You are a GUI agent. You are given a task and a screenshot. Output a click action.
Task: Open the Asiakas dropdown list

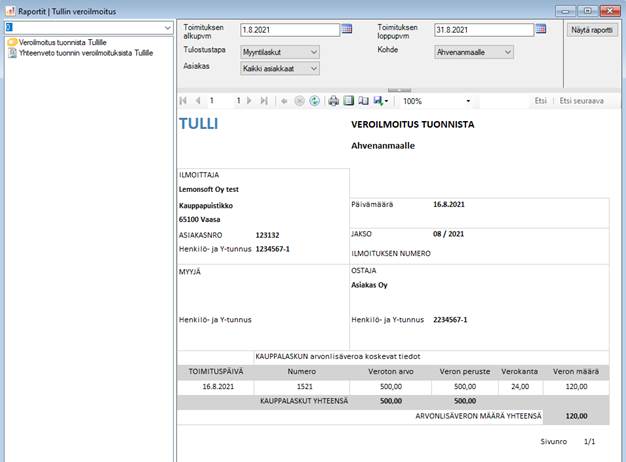pyautogui.click(x=314, y=69)
